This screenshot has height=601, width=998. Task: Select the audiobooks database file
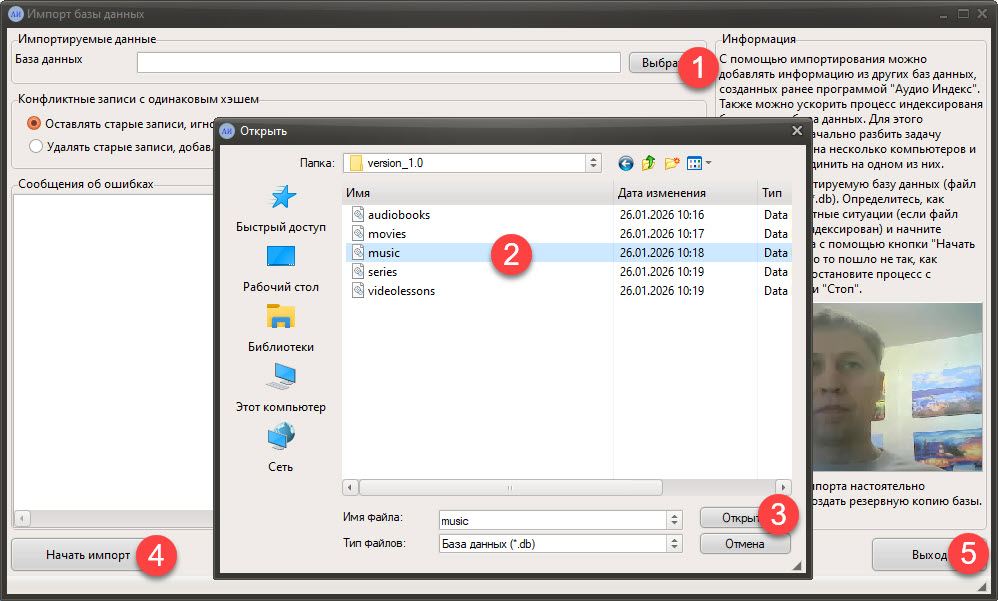[x=398, y=215]
